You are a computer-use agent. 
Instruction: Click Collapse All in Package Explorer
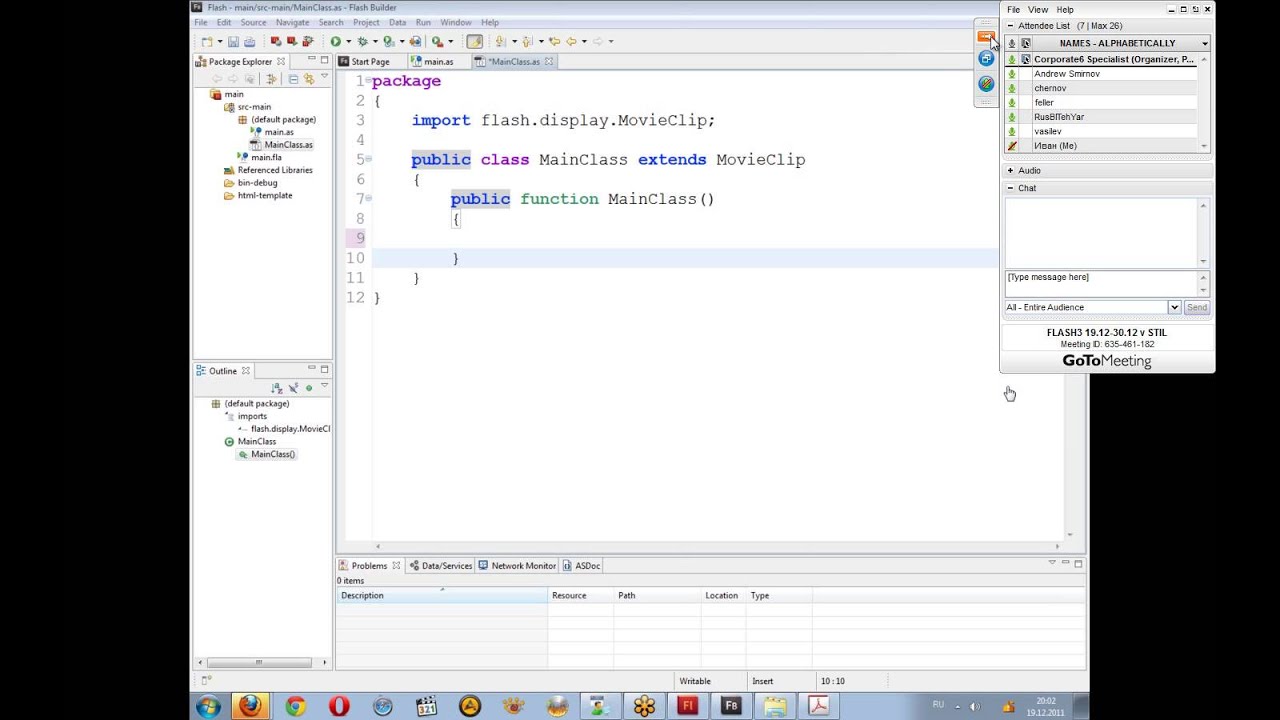point(293,78)
